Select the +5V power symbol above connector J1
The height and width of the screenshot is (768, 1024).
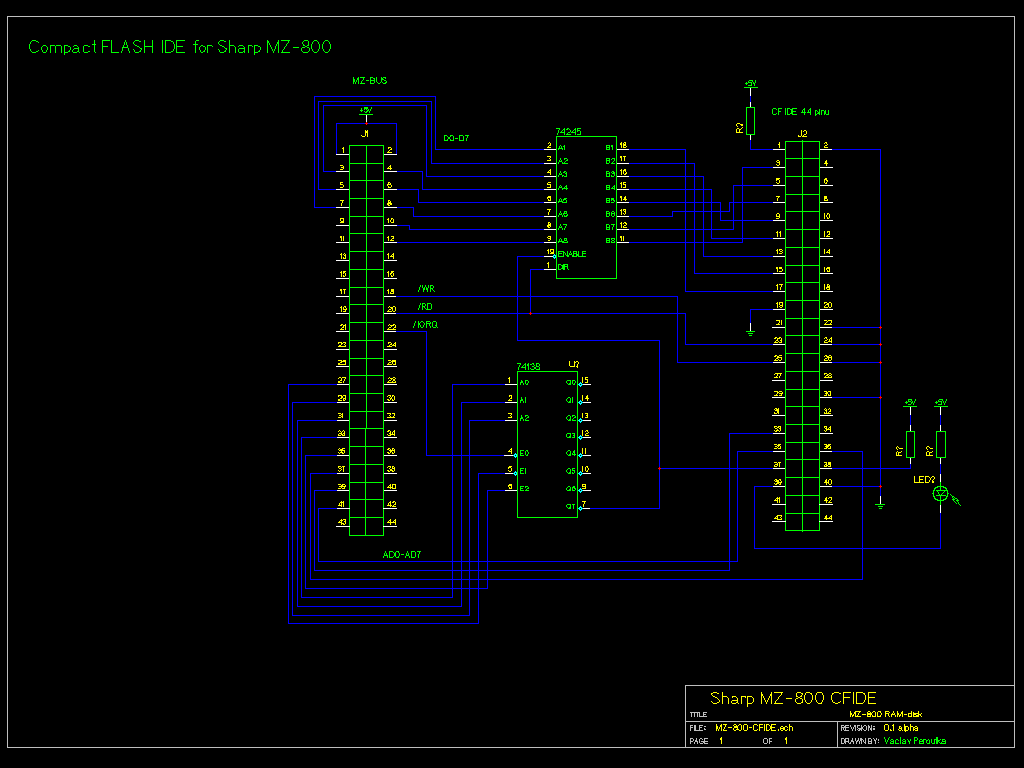click(366, 112)
